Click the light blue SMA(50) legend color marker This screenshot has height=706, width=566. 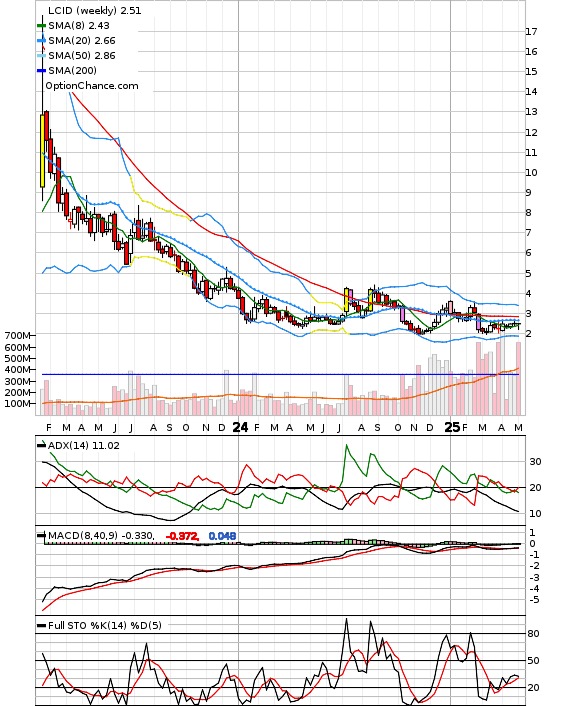(41, 55)
